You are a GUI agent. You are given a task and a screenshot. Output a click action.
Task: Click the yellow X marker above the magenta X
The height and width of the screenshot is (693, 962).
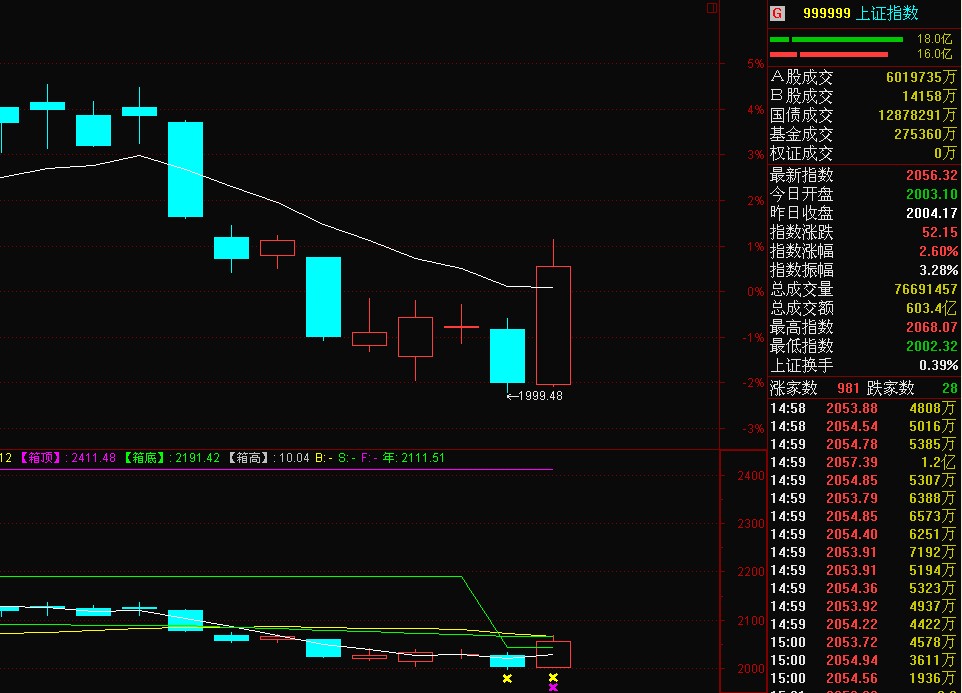[x=553, y=678]
